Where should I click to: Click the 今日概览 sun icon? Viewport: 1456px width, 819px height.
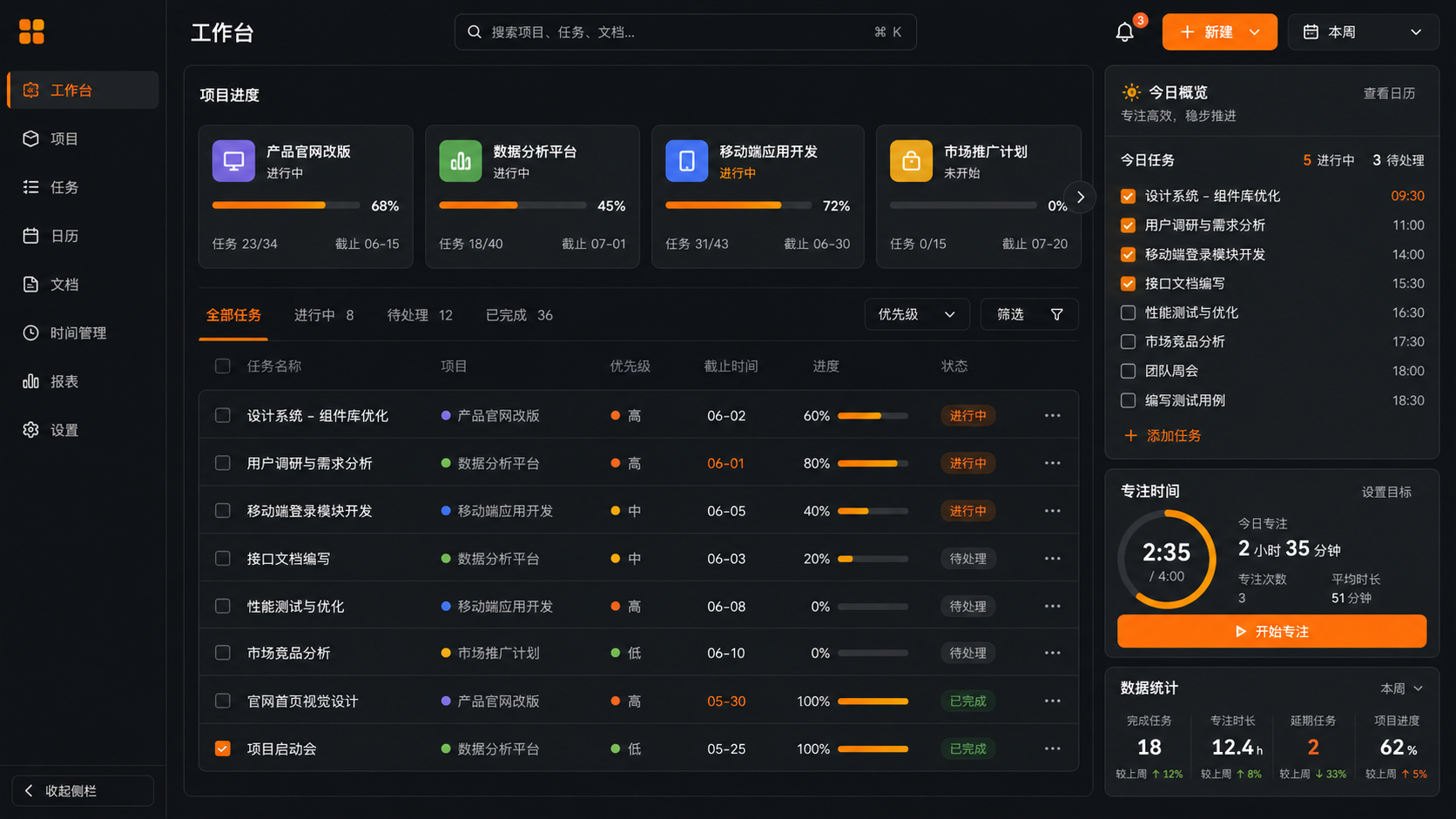point(1131,92)
